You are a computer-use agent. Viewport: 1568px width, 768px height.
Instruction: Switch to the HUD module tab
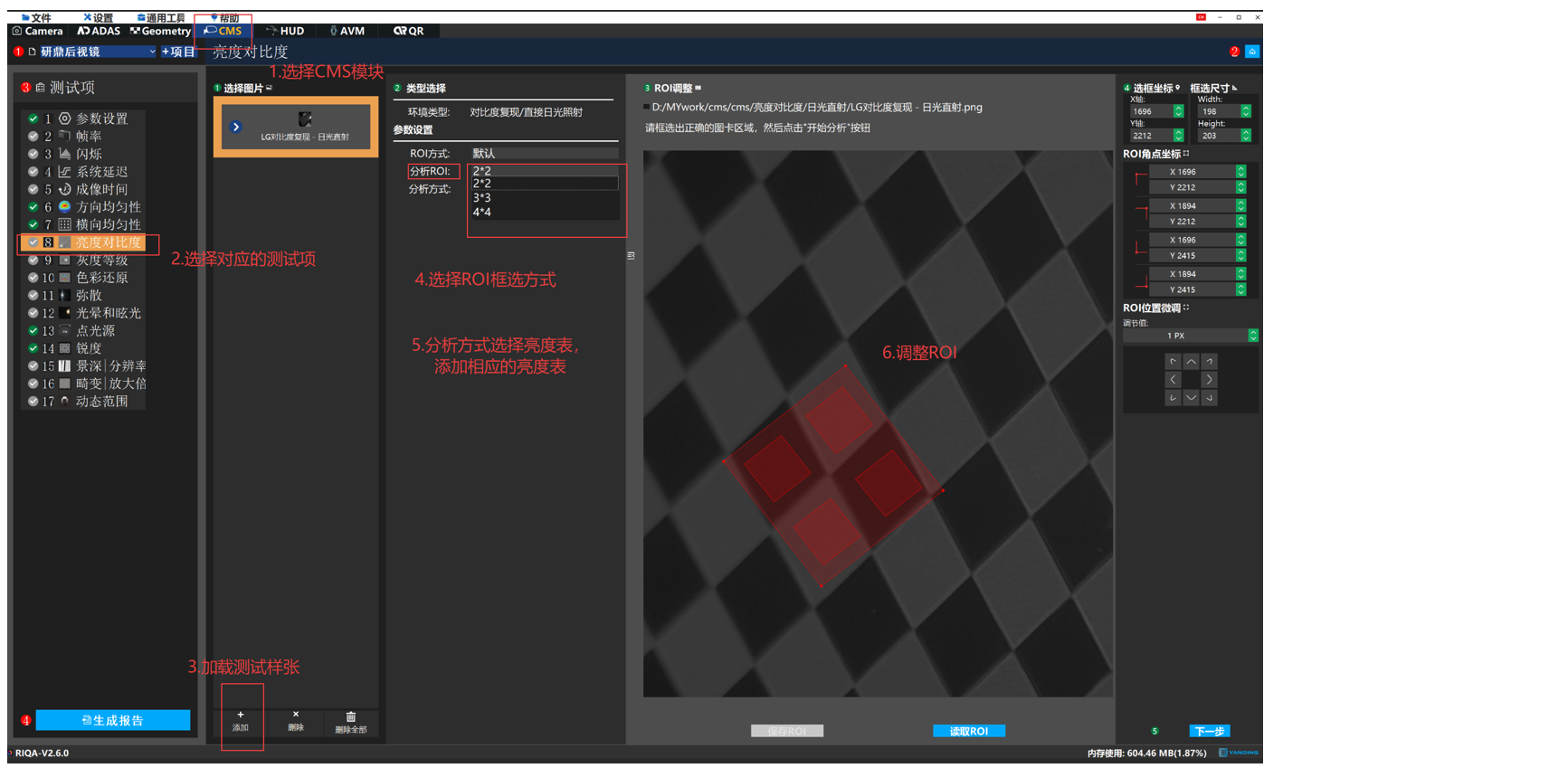tap(285, 31)
